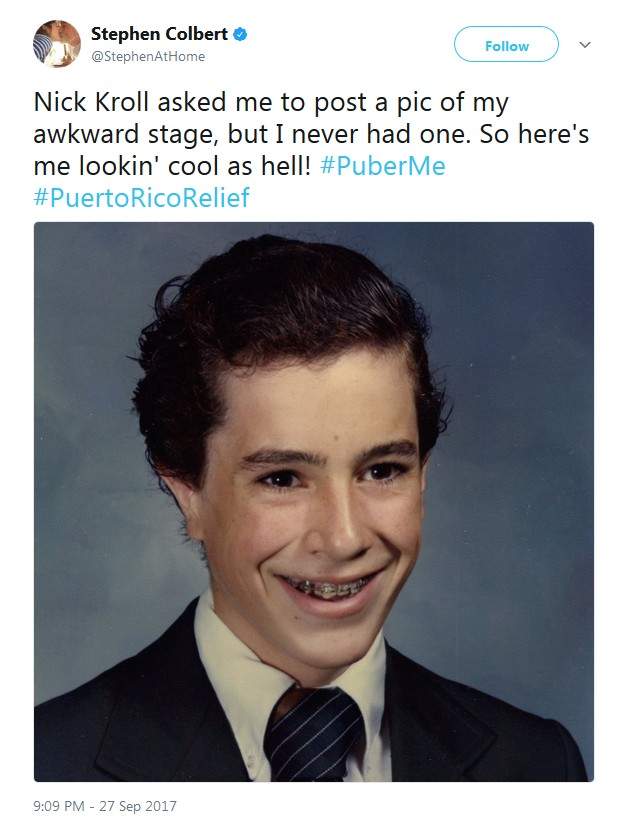Click Stephen Colbert's profile avatar

coord(56,45)
